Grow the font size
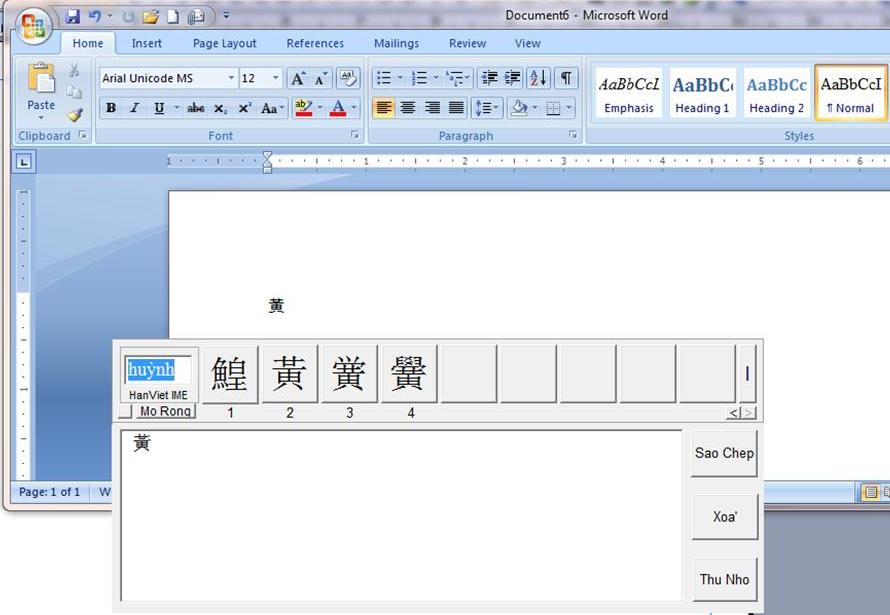 tap(297, 78)
